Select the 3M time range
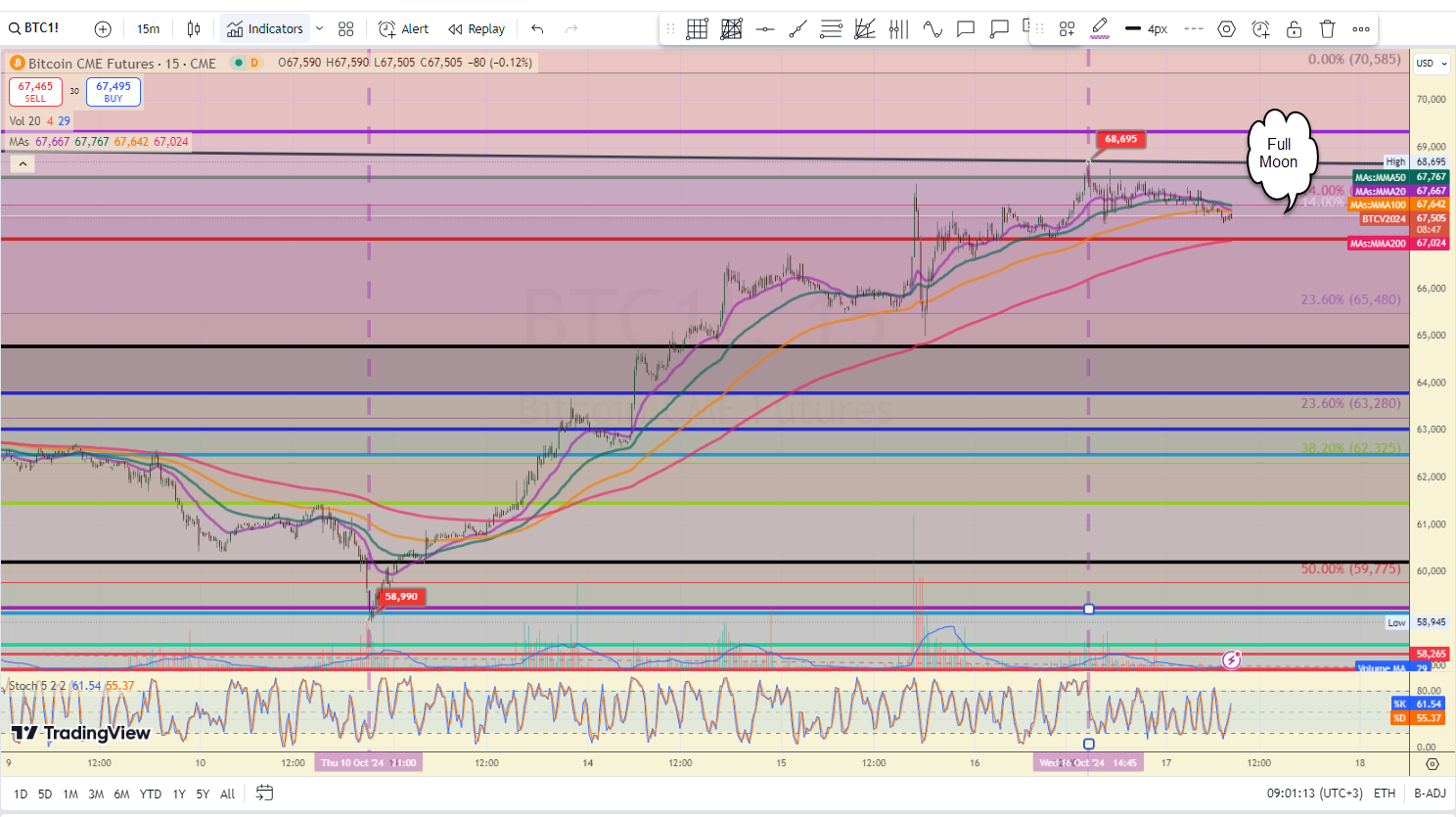This screenshot has width=1456, height=817. (x=96, y=794)
